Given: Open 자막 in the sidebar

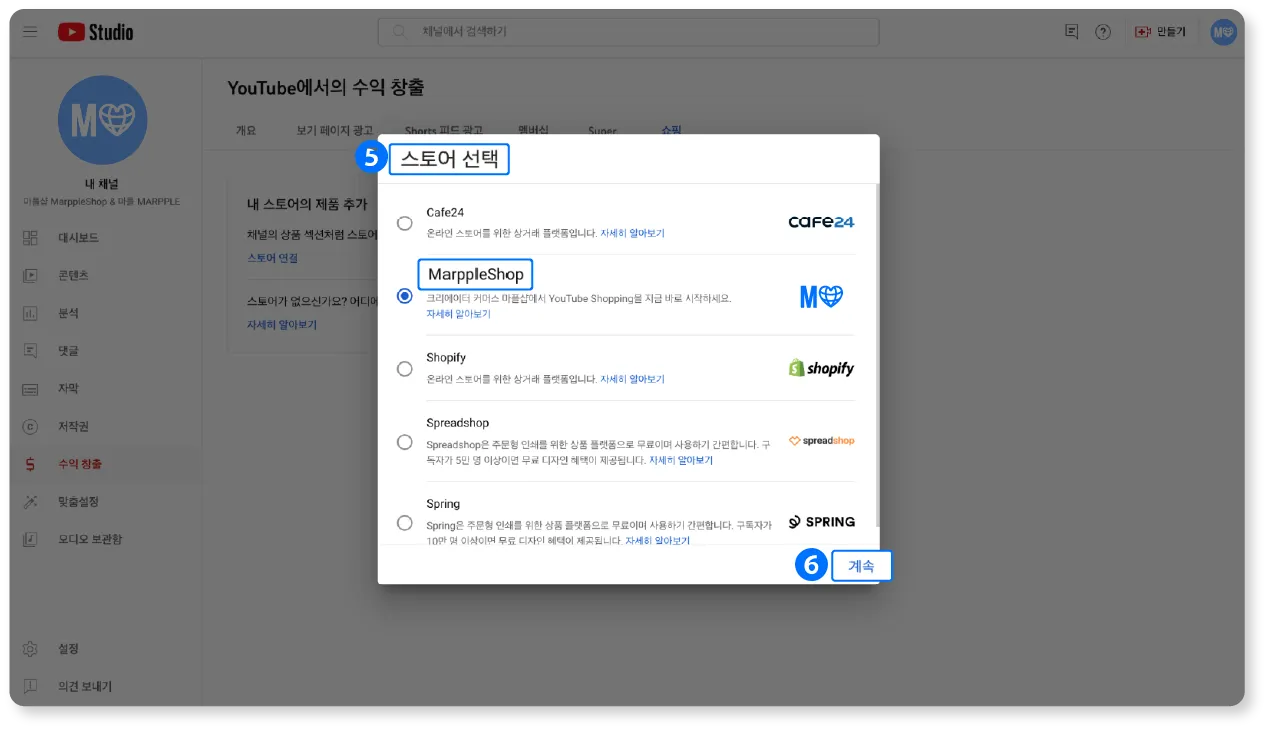Looking at the screenshot, I should tap(68, 388).
